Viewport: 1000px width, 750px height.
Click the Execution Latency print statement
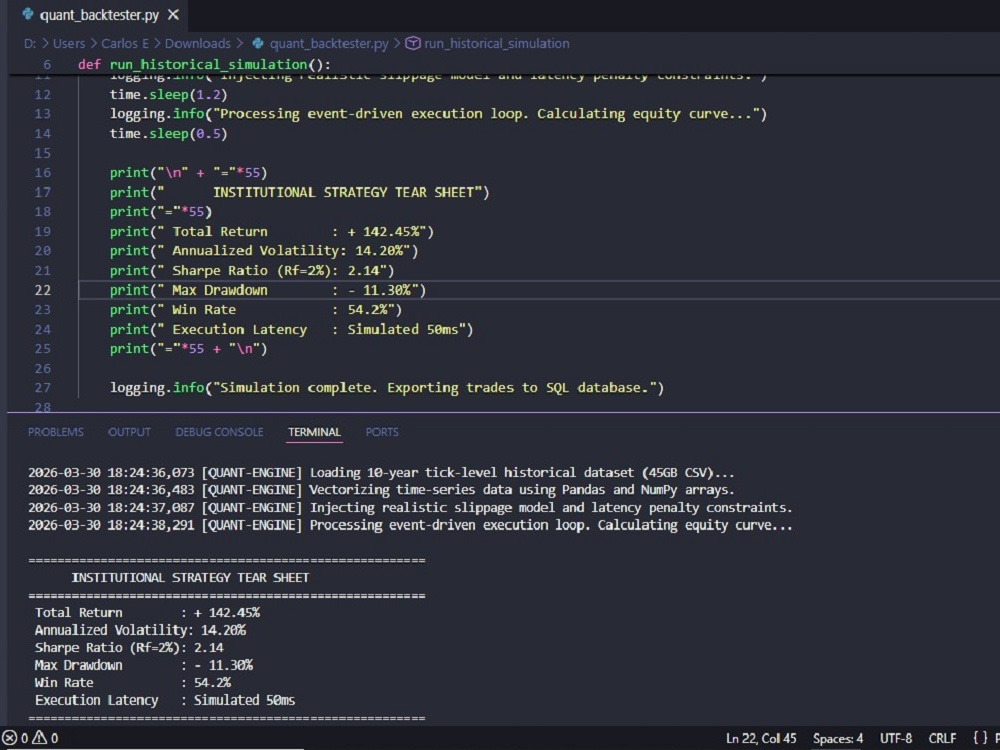point(291,330)
